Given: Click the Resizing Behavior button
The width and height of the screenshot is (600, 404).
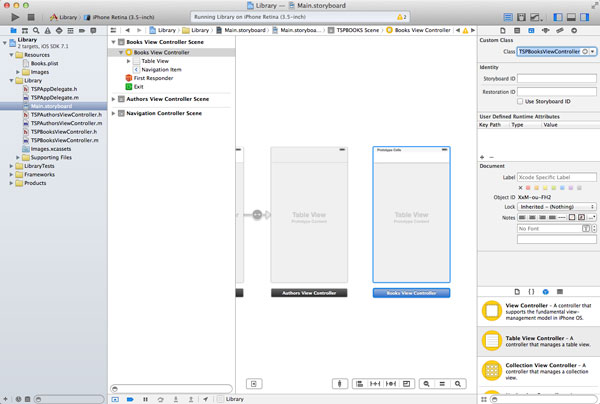Looking at the screenshot, I should tap(406, 384).
